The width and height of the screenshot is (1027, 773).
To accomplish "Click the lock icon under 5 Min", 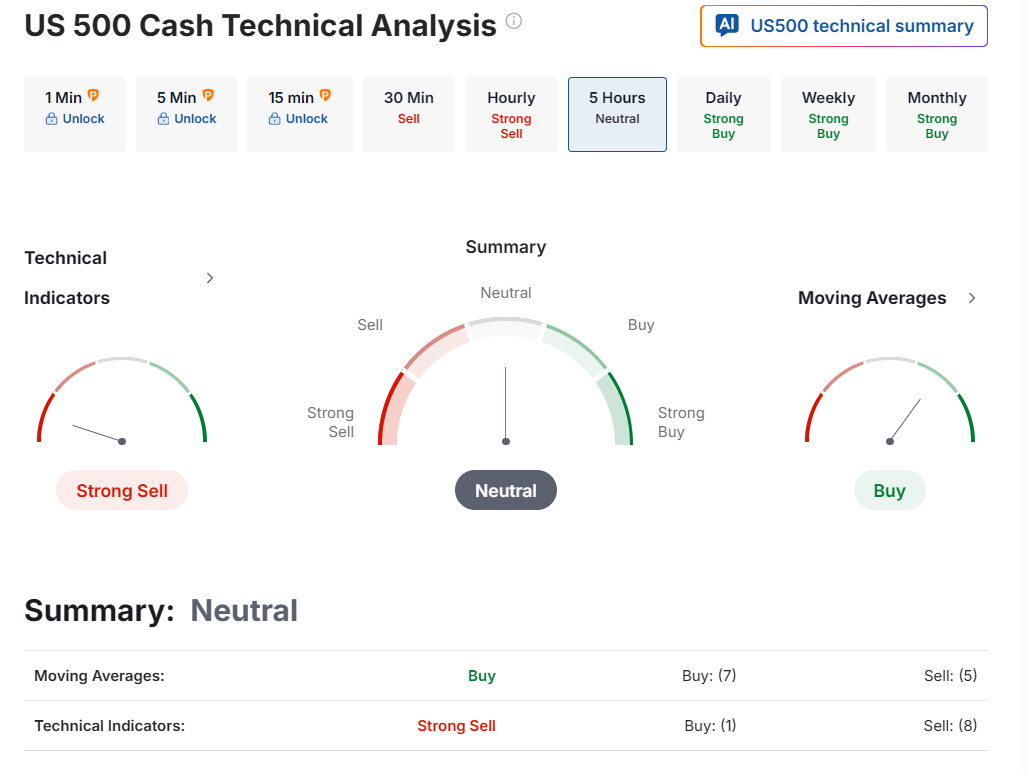I will click(163, 119).
